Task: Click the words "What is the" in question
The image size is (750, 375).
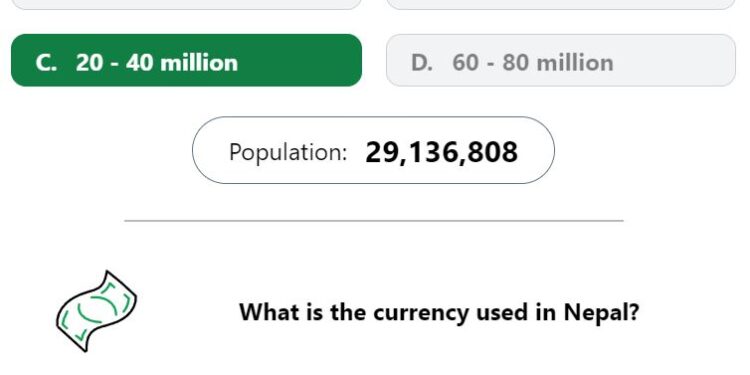Action: pos(303,312)
